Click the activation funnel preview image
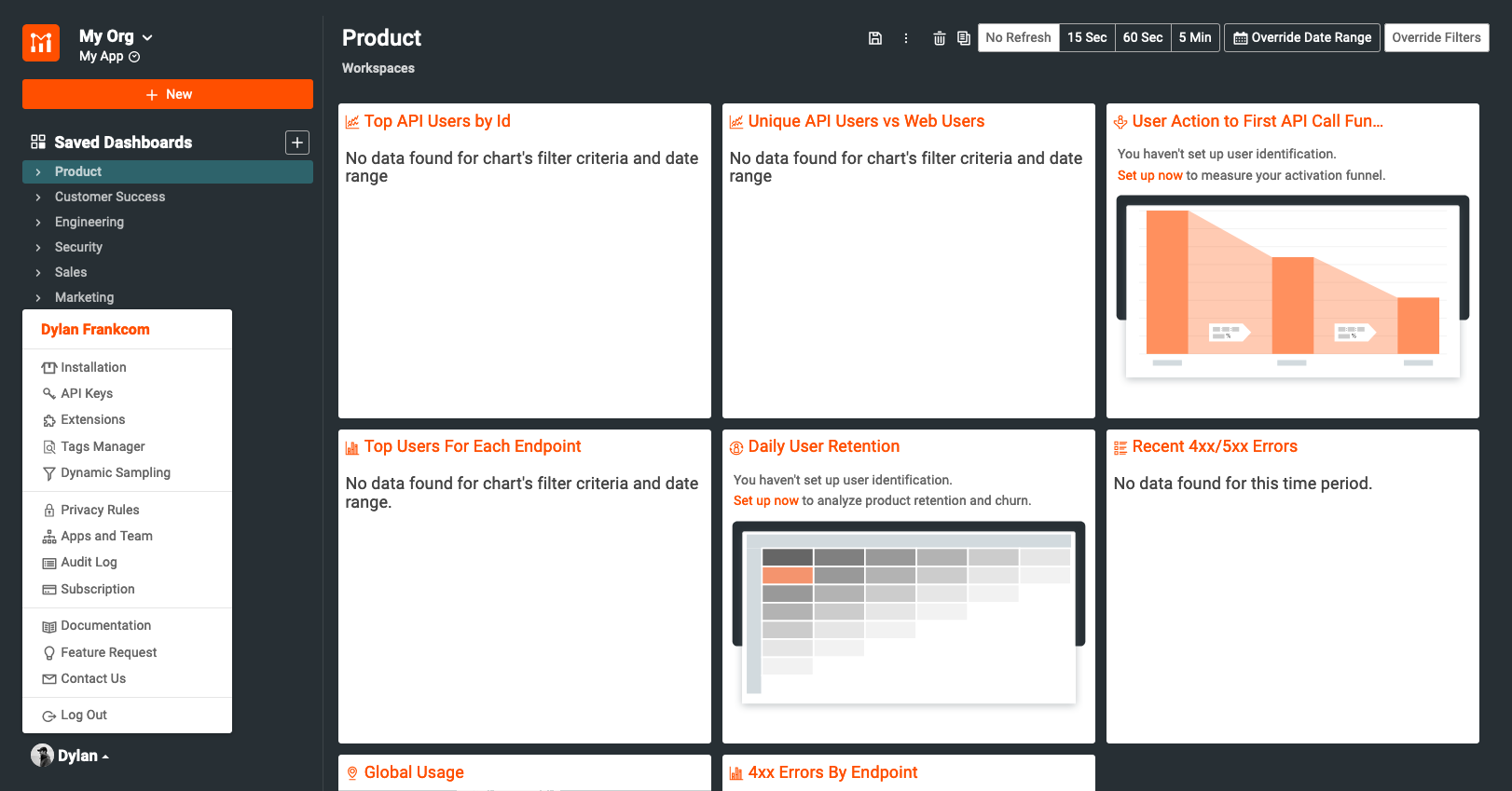Image resolution: width=1512 pixels, height=791 pixels. coord(1292,287)
